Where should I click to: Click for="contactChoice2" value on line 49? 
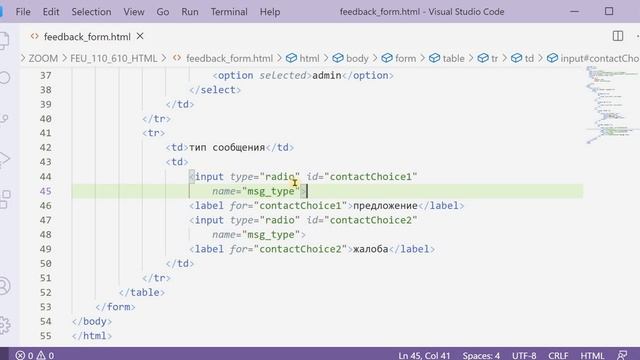click(x=300, y=249)
